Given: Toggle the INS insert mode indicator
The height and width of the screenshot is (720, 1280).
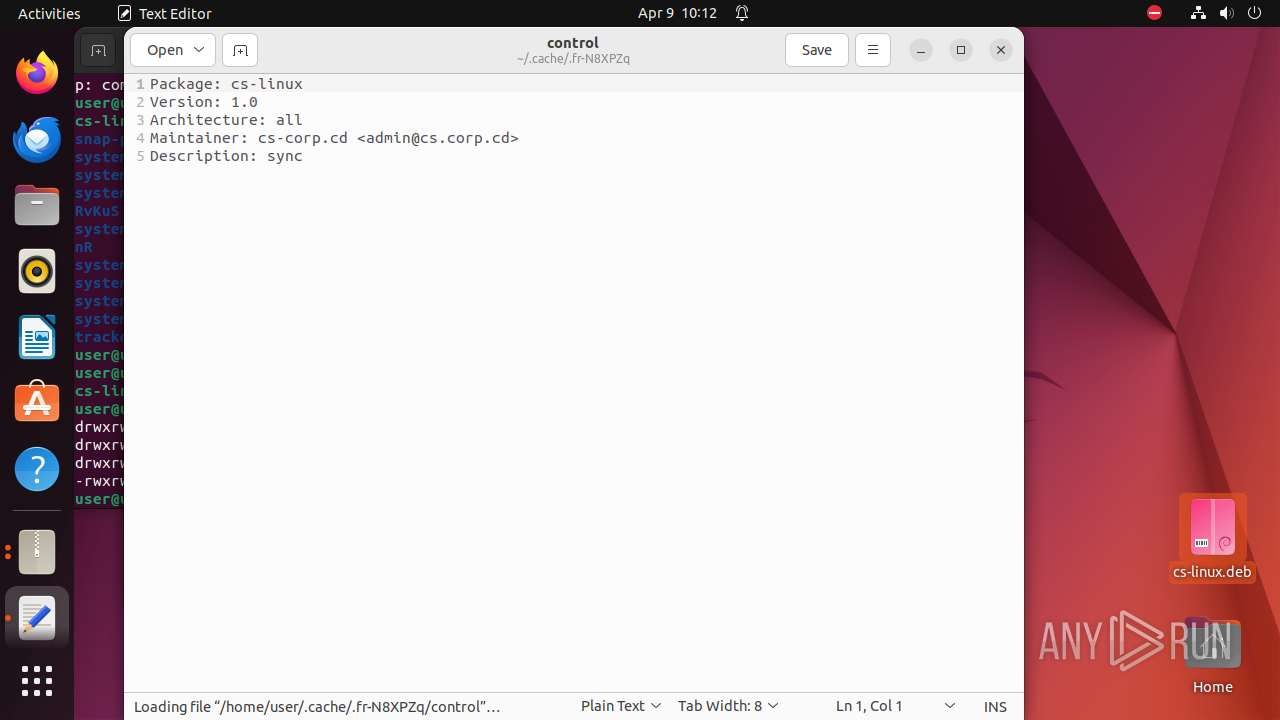Looking at the screenshot, I should (995, 706).
